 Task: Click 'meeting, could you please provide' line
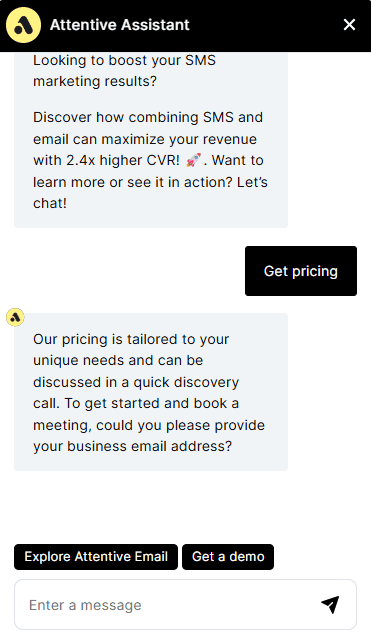tap(149, 425)
